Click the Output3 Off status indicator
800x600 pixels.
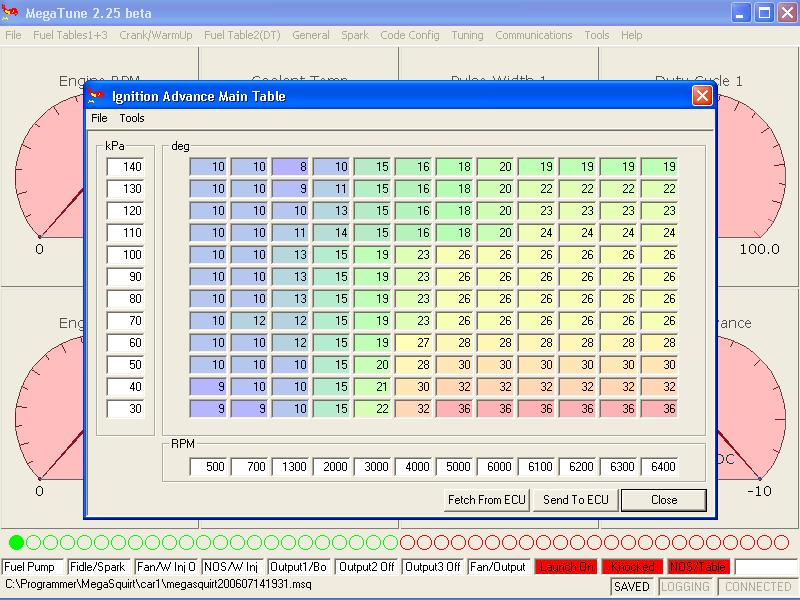tap(434, 567)
